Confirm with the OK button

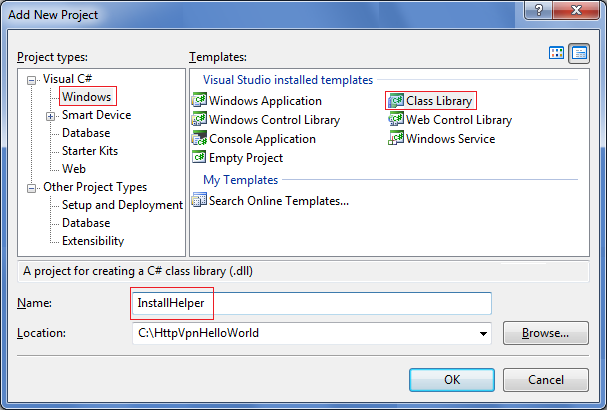452,380
